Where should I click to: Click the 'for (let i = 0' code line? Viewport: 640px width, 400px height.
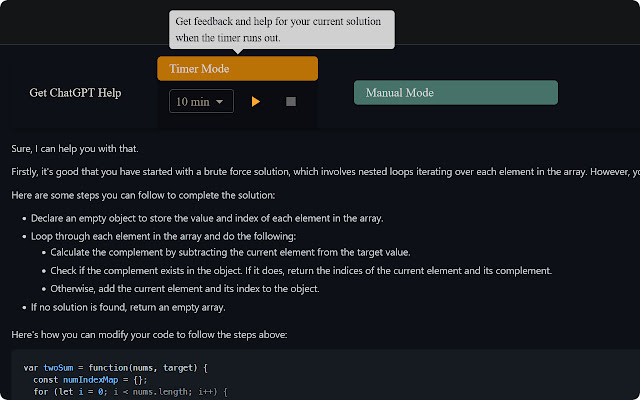(x=130, y=392)
